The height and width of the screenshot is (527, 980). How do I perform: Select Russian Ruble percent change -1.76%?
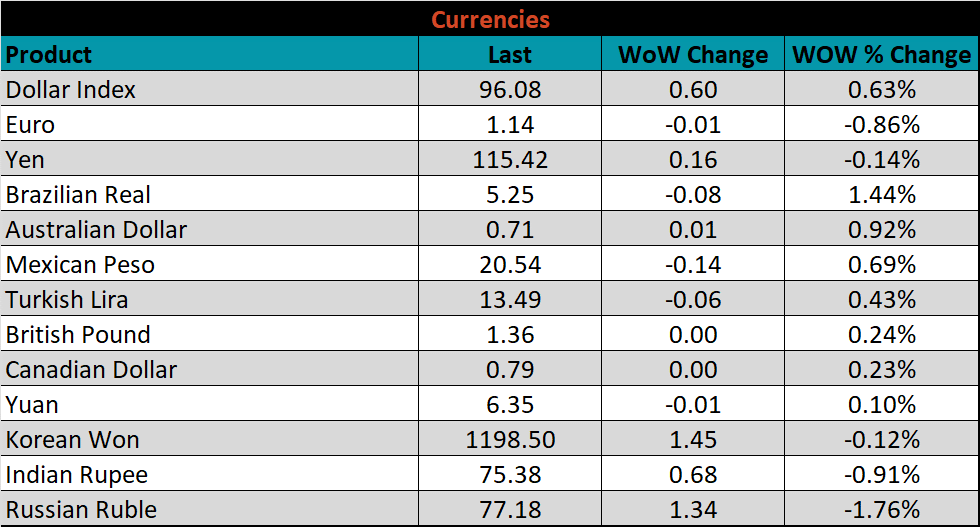881,510
